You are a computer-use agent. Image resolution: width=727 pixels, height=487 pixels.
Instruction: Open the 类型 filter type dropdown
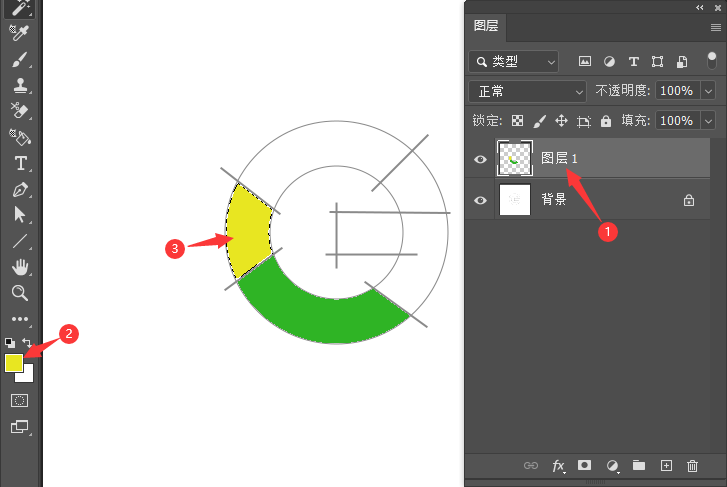coord(514,61)
